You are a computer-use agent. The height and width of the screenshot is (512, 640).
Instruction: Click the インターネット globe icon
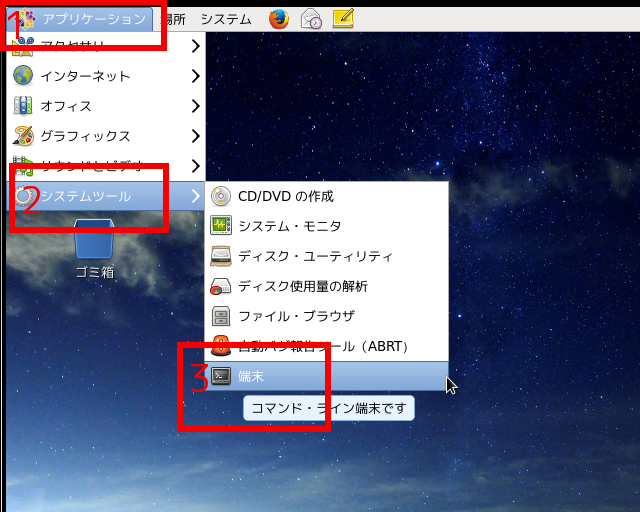(24, 76)
